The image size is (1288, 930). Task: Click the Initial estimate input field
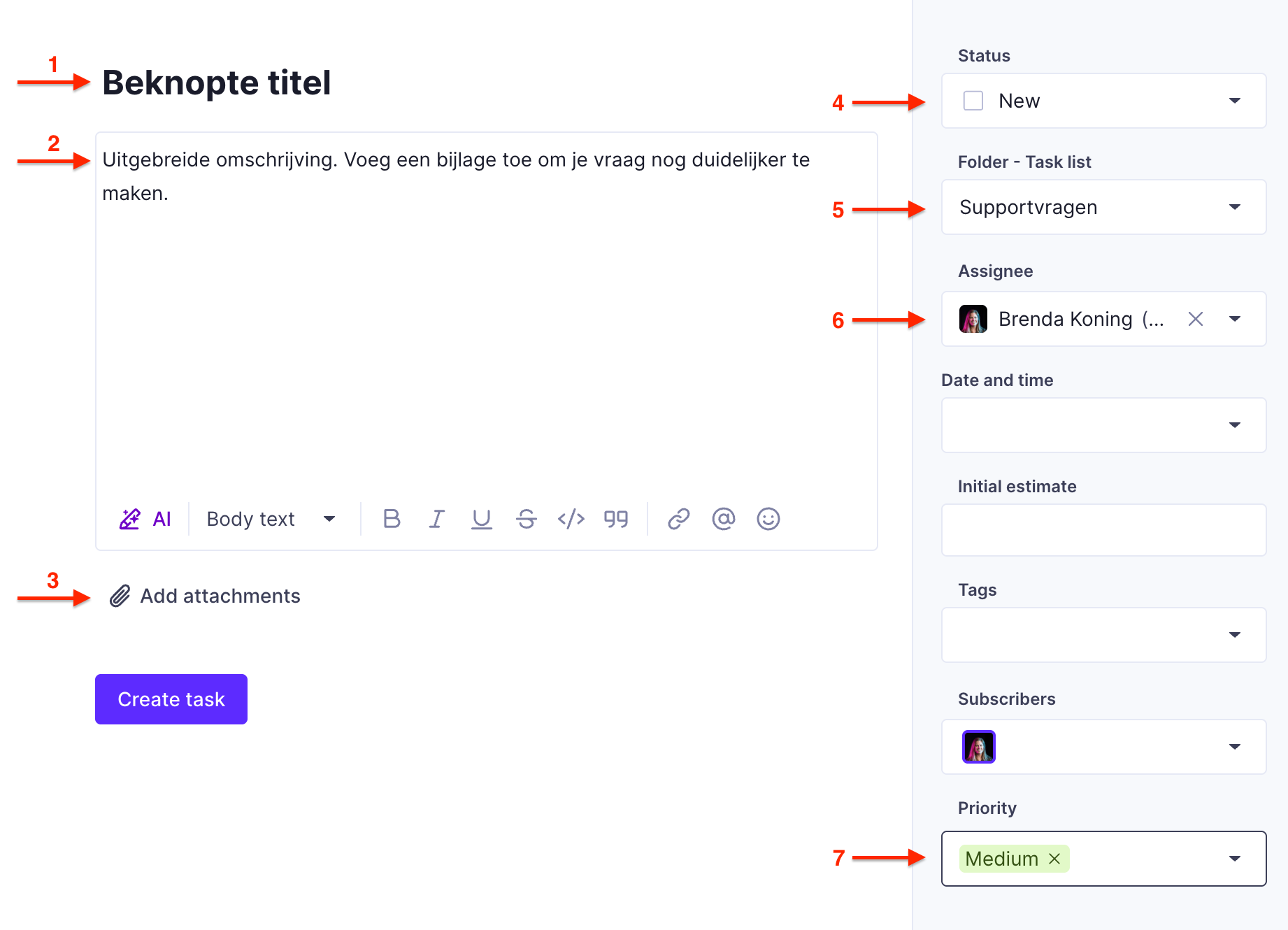pyautogui.click(x=1103, y=530)
